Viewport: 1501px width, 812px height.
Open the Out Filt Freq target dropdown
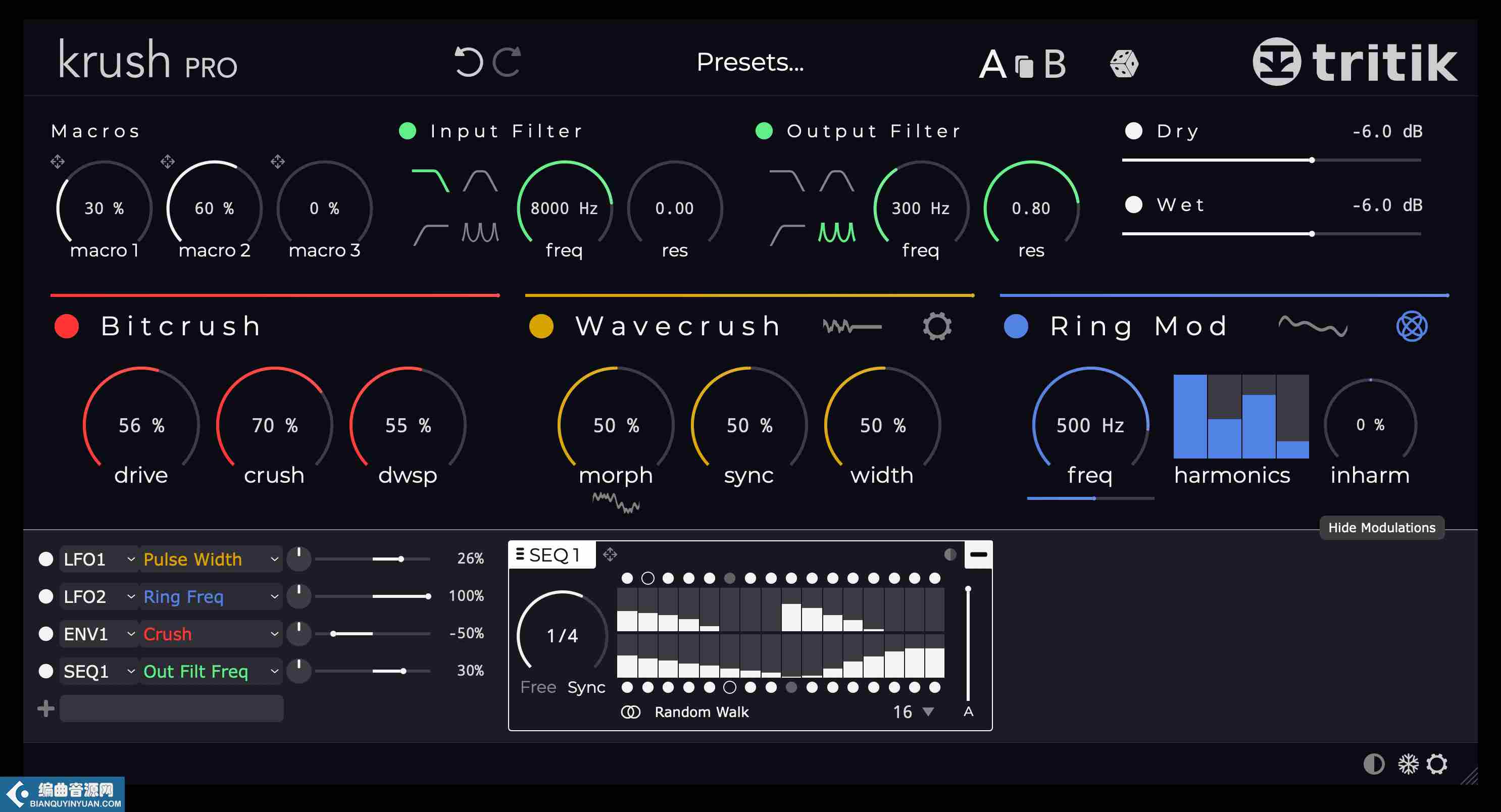(x=211, y=671)
